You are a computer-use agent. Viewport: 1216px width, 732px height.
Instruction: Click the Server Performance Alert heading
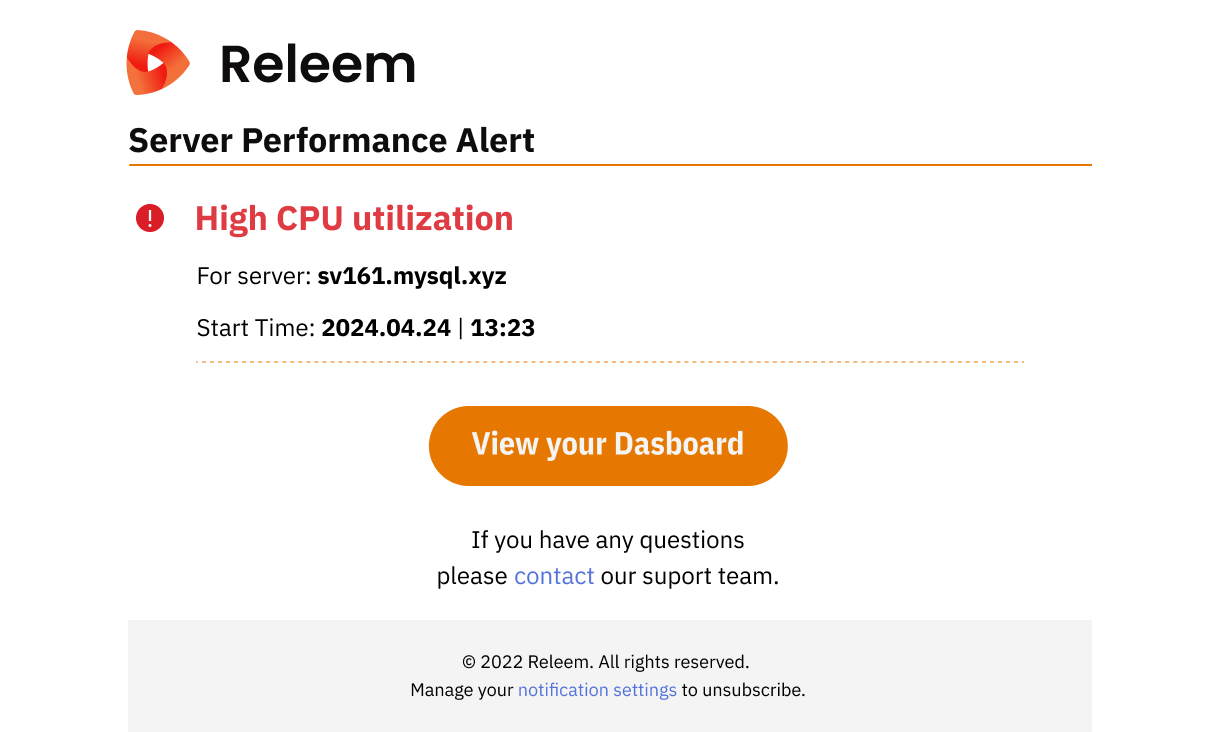click(332, 140)
